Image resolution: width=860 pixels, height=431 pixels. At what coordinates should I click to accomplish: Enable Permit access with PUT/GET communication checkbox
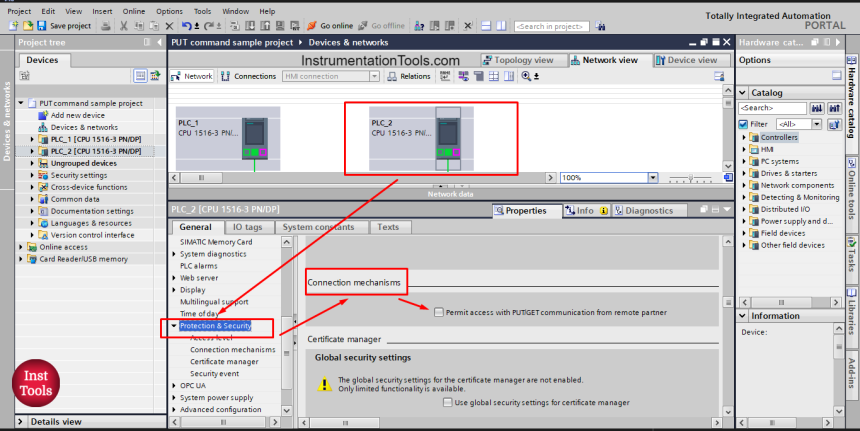tap(439, 312)
